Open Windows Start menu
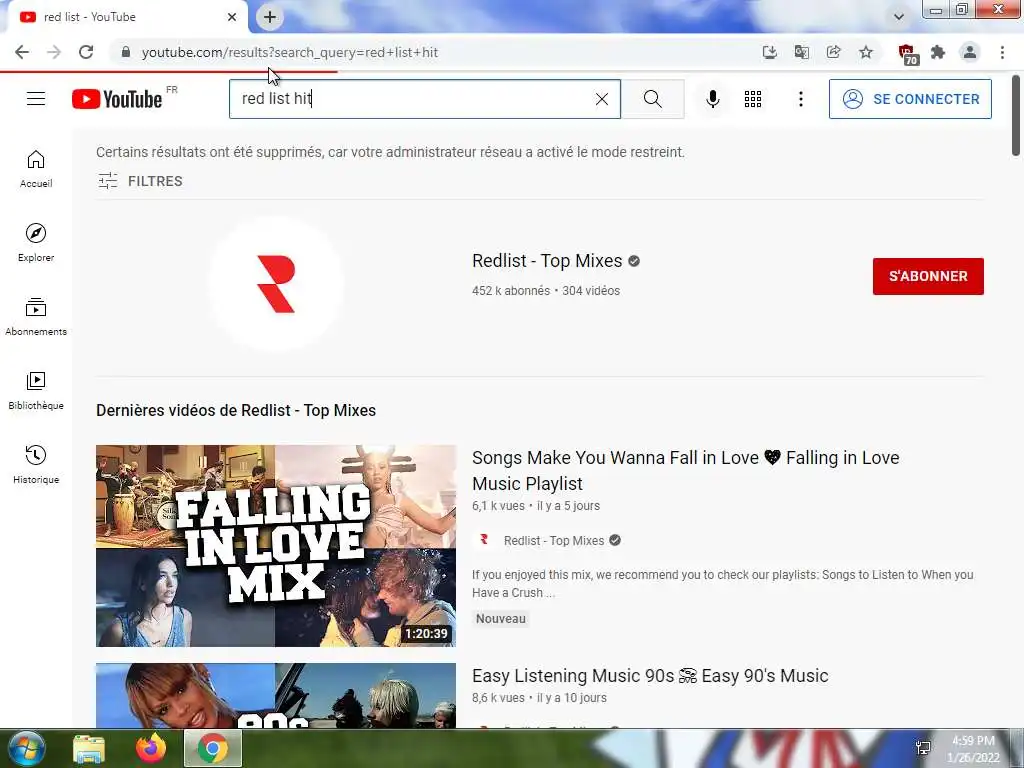The image size is (1024, 768). click(x=26, y=748)
